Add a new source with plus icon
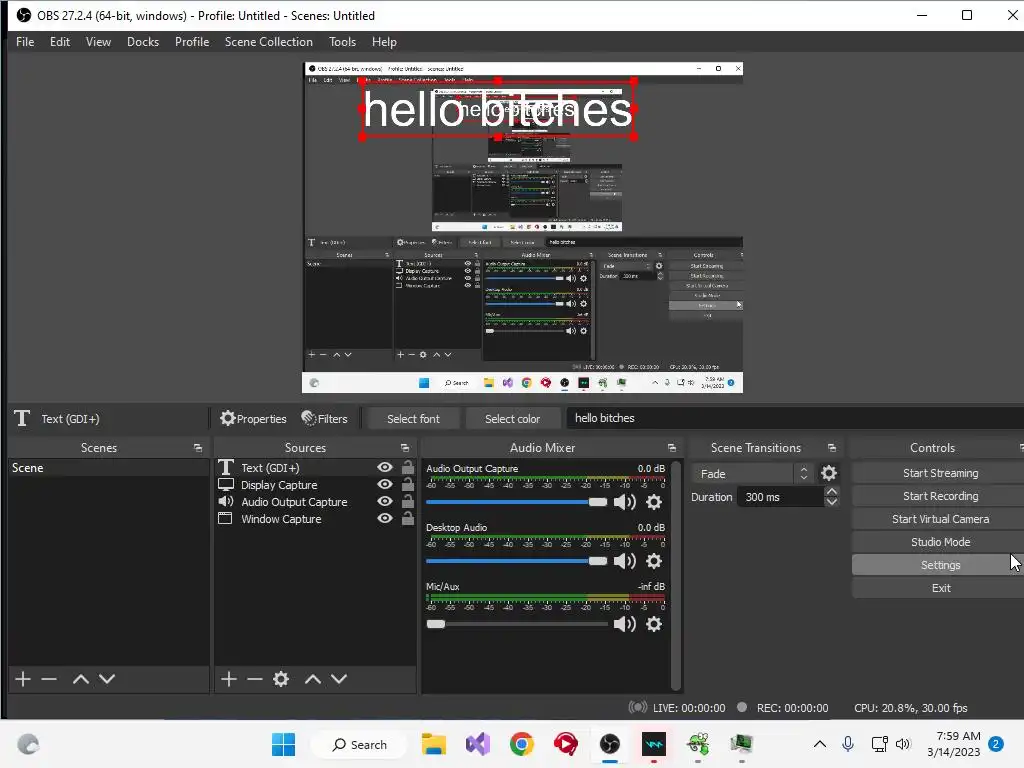Image resolution: width=1024 pixels, height=768 pixels. point(229,679)
